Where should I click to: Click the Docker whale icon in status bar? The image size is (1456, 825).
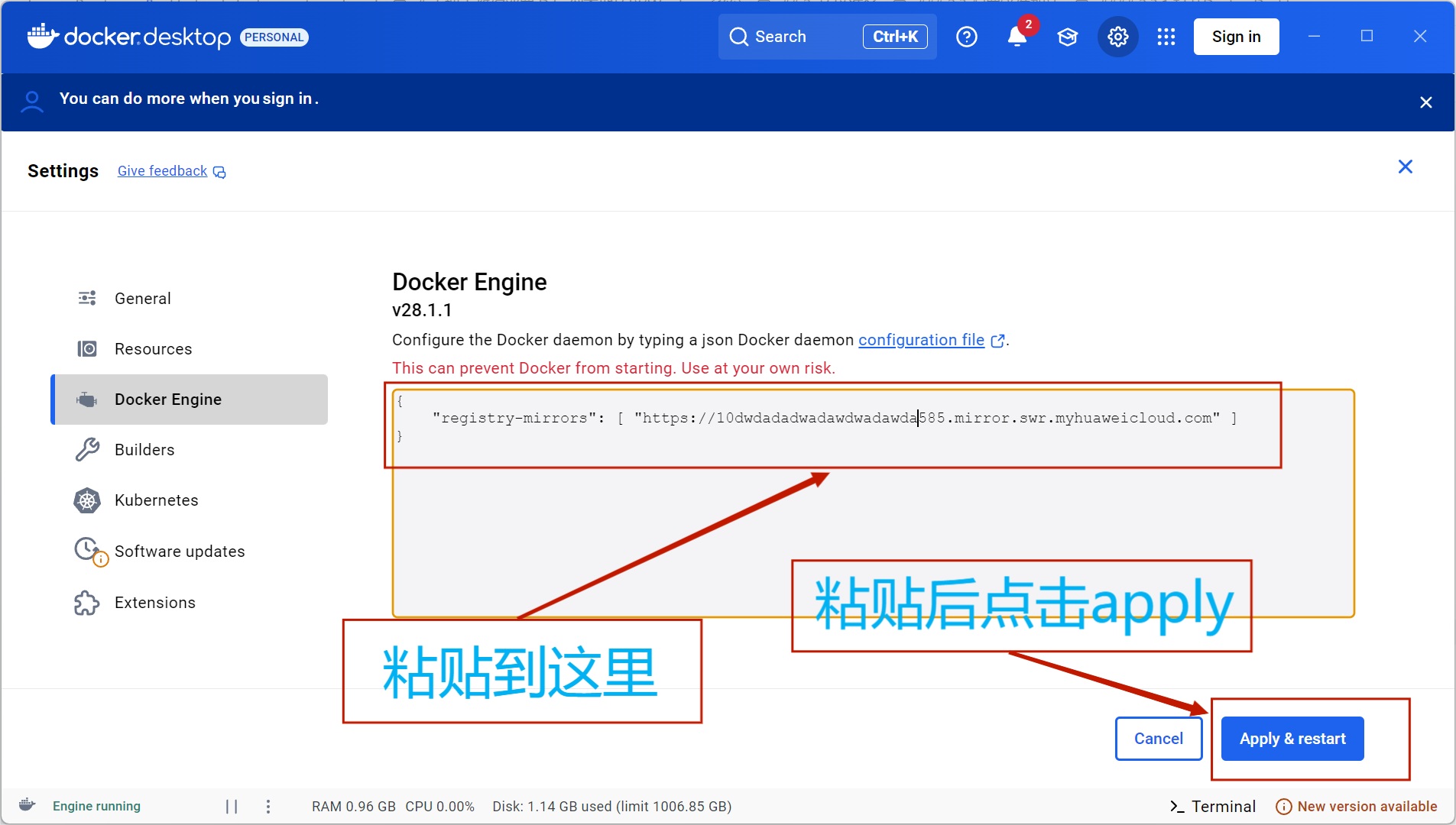[28, 805]
